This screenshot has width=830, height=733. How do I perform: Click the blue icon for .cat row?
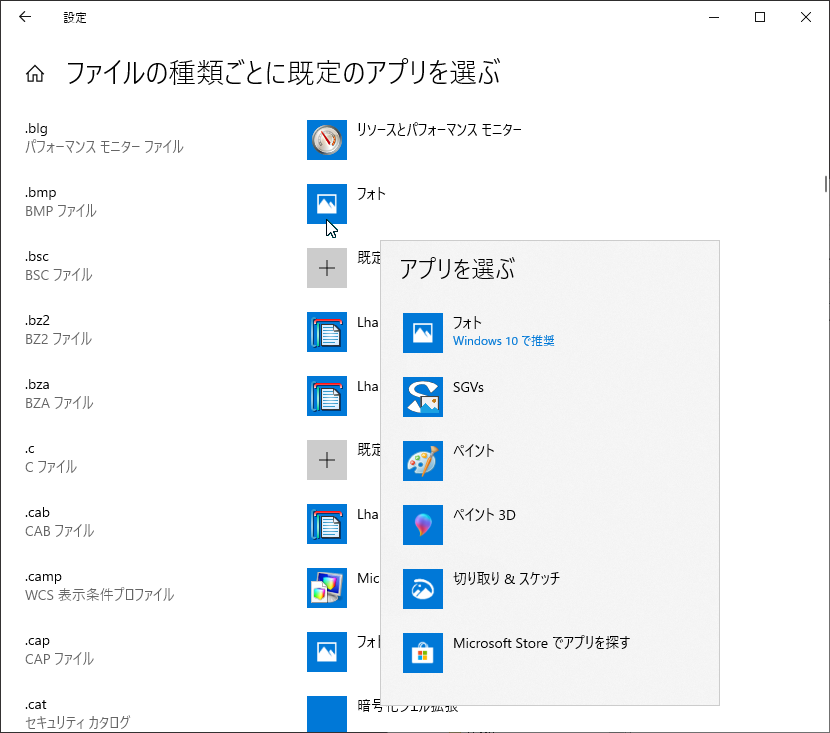pyautogui.click(x=327, y=714)
